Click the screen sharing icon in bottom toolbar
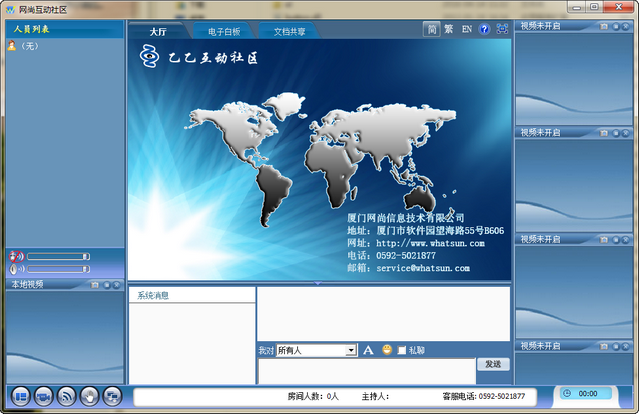639x414 pixels. pos(112,396)
